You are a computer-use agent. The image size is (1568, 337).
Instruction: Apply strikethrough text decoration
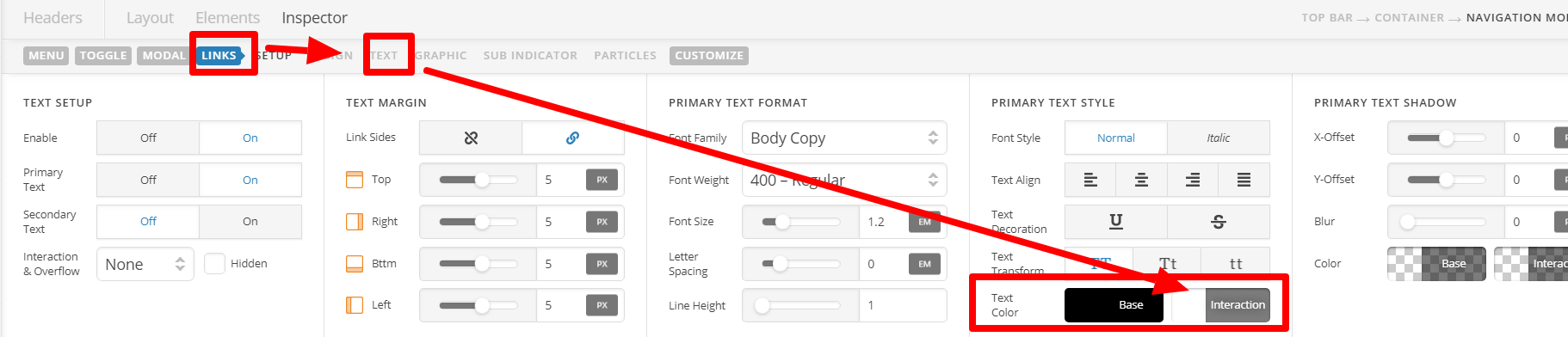[1219, 222]
